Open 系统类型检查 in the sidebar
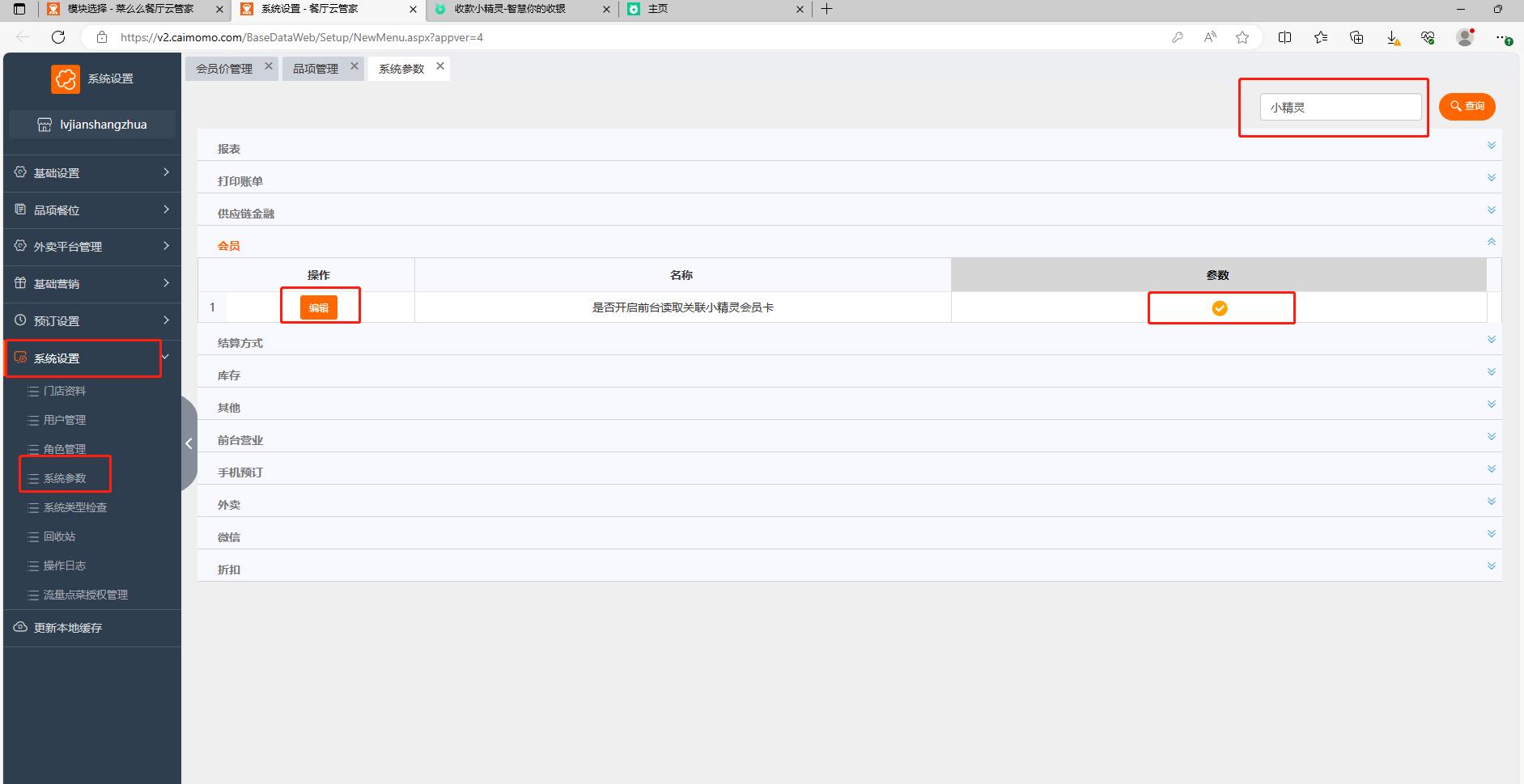The height and width of the screenshot is (784, 1524). [x=74, y=507]
